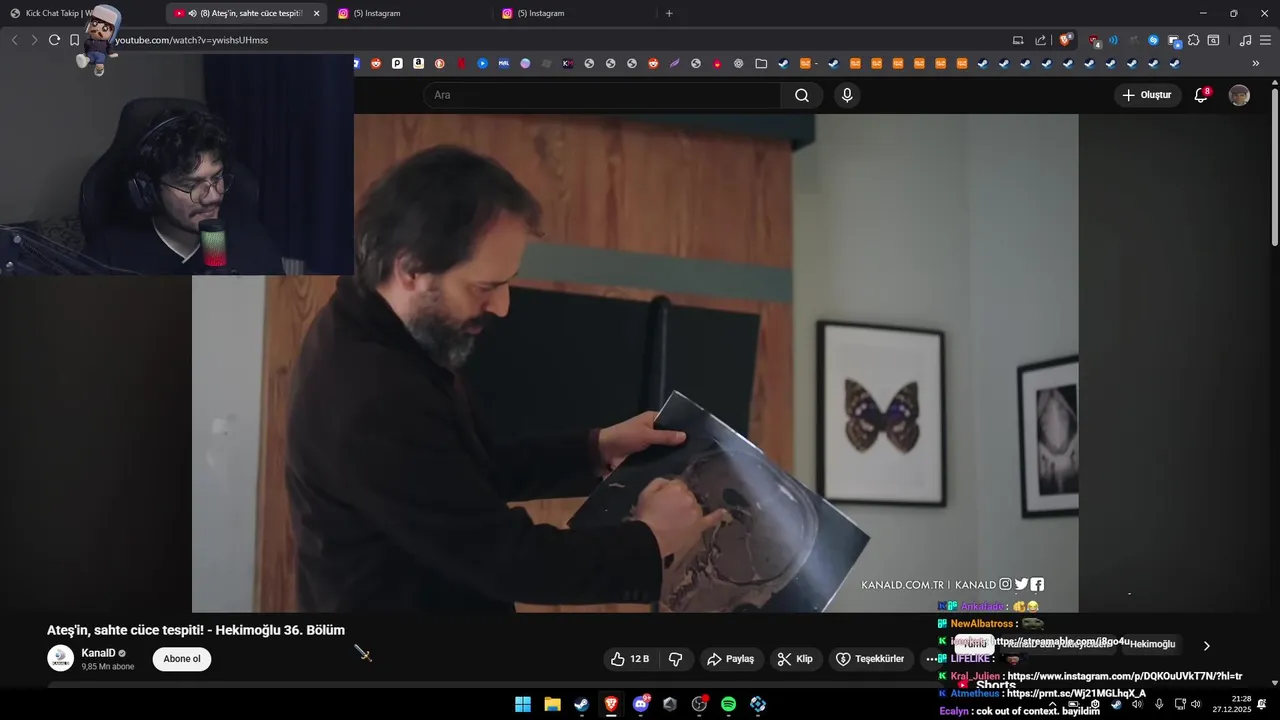Screen dimensions: 1280x720
Task: Click the Oluştur create button
Action: [1147, 95]
